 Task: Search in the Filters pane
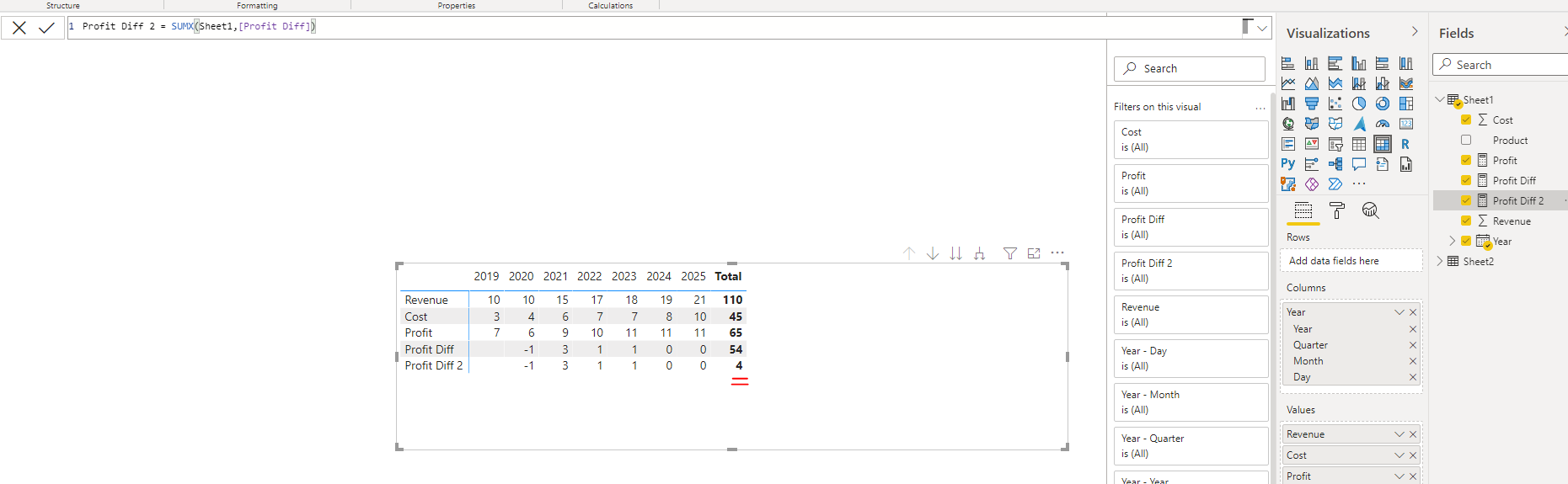(x=1190, y=69)
